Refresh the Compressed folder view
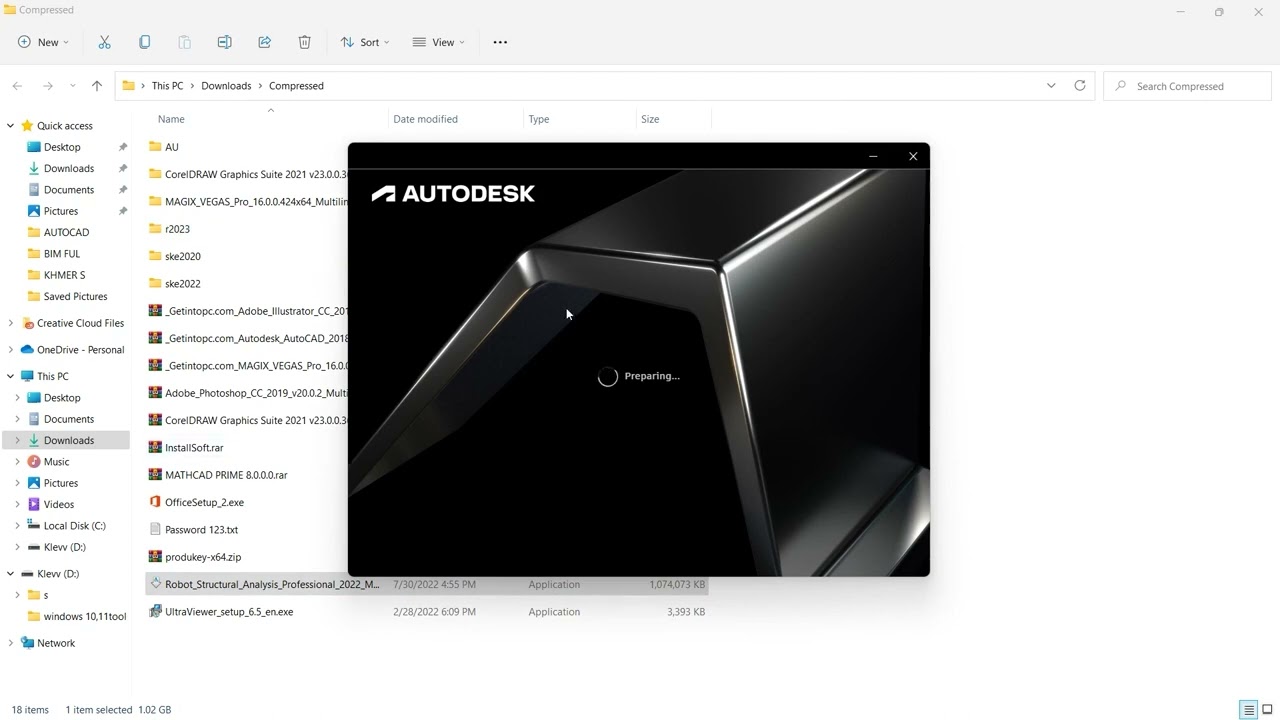The image size is (1280, 720). pos(1079,86)
